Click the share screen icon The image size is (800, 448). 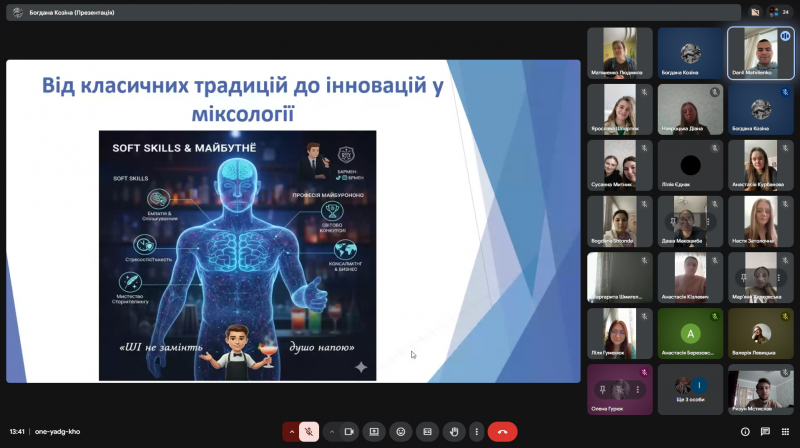point(375,431)
